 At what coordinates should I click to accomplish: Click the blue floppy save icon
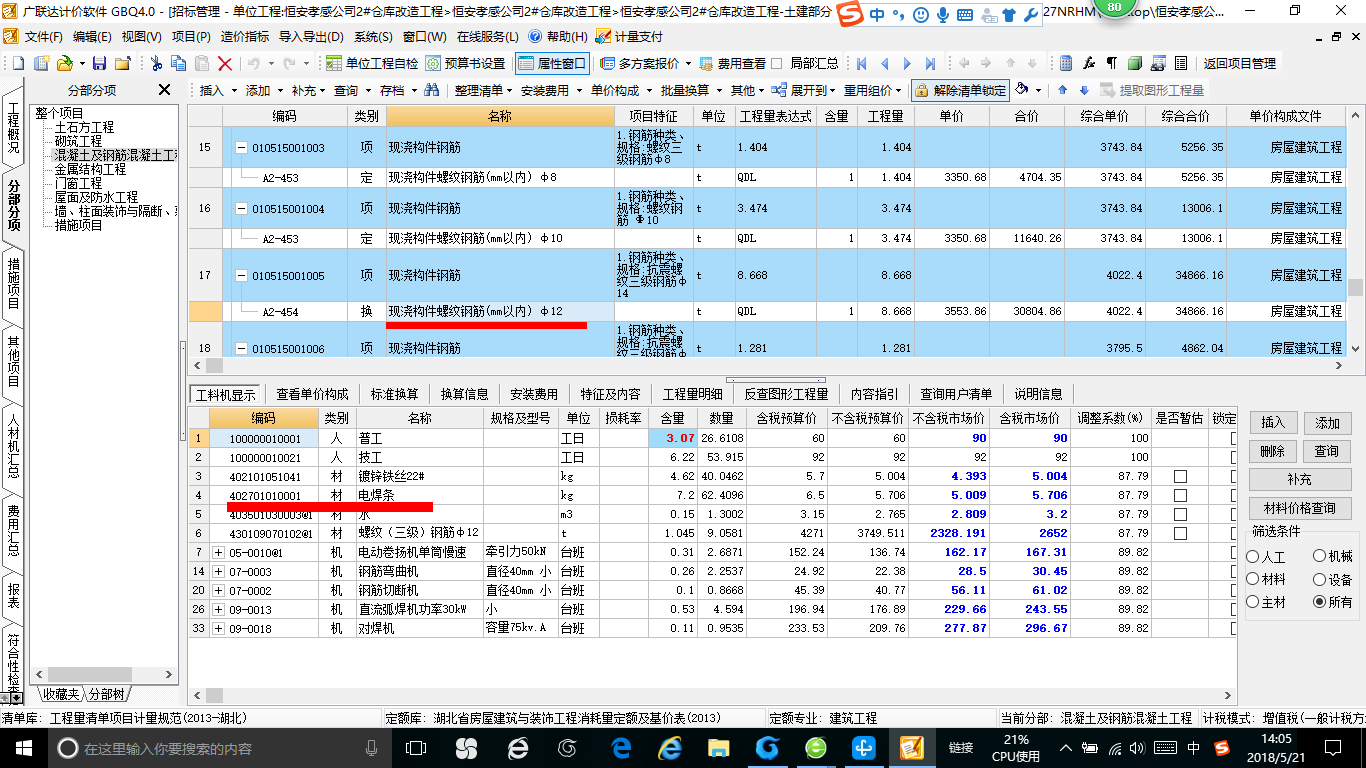point(100,63)
